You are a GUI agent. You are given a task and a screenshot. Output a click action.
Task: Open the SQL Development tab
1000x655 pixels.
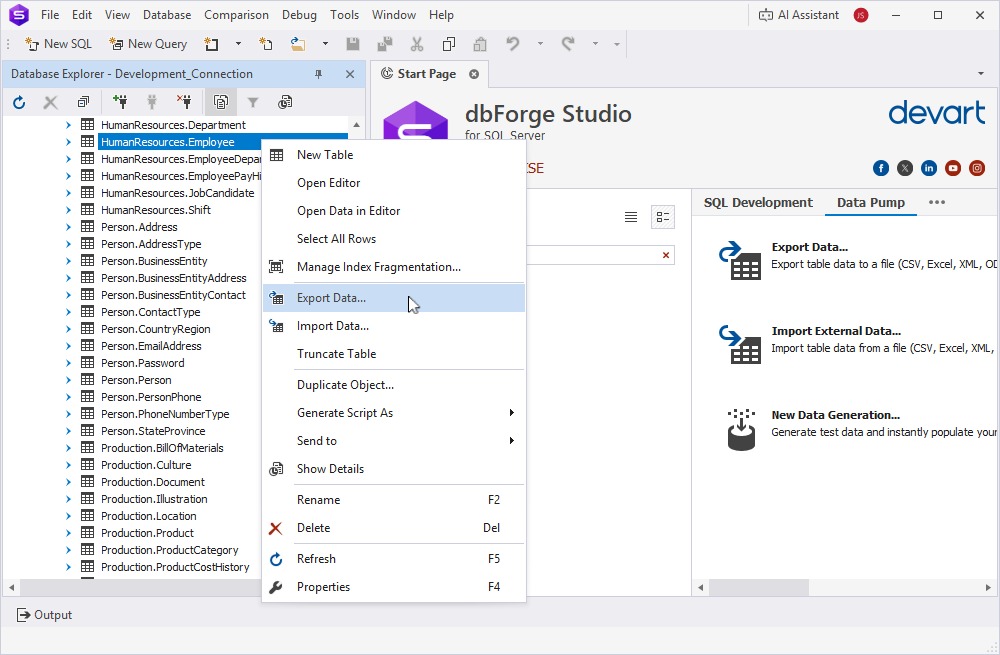758,202
